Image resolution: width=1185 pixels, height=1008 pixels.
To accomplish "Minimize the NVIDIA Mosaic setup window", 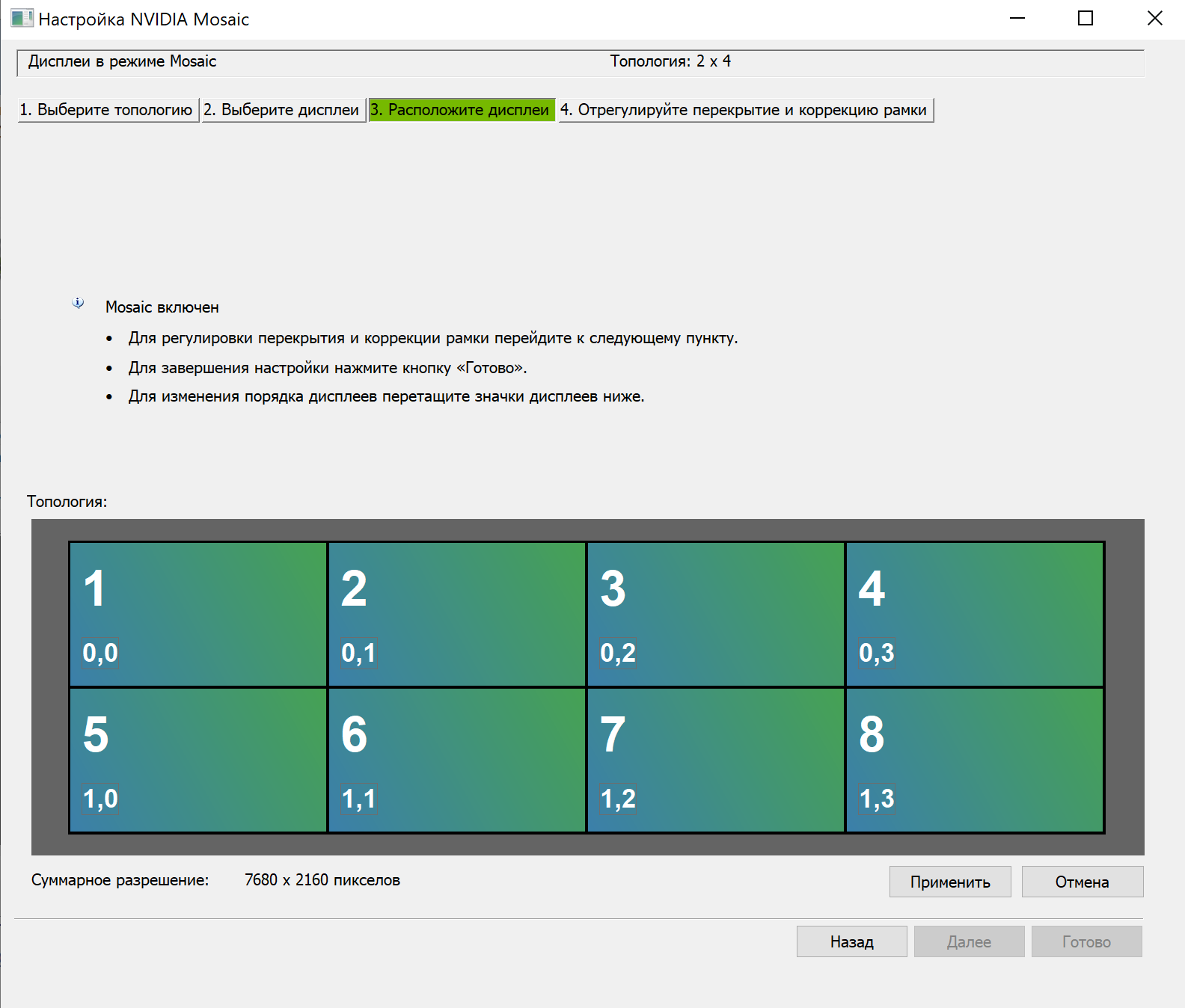I will (x=1017, y=19).
